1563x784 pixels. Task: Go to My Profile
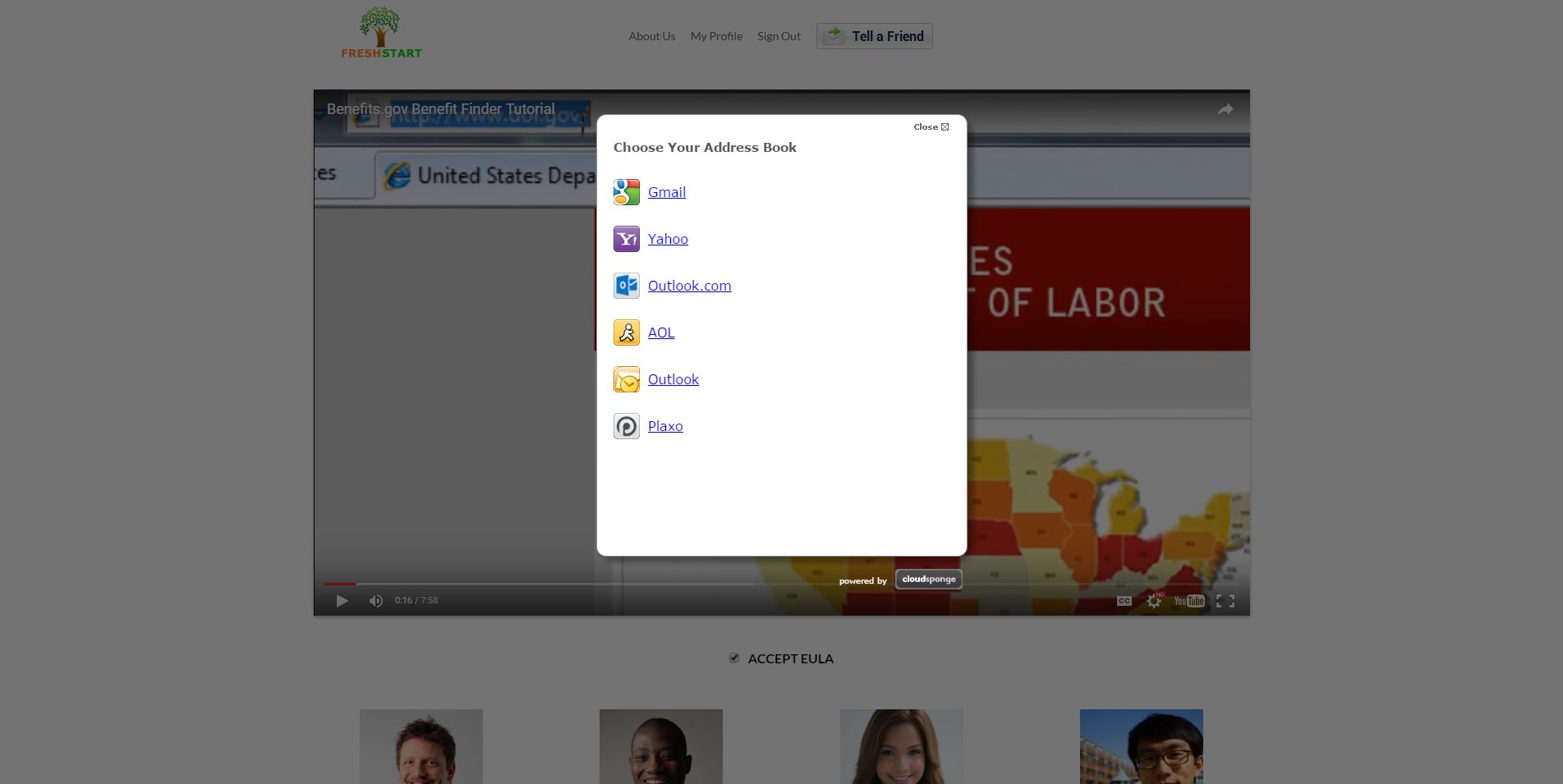(x=716, y=36)
